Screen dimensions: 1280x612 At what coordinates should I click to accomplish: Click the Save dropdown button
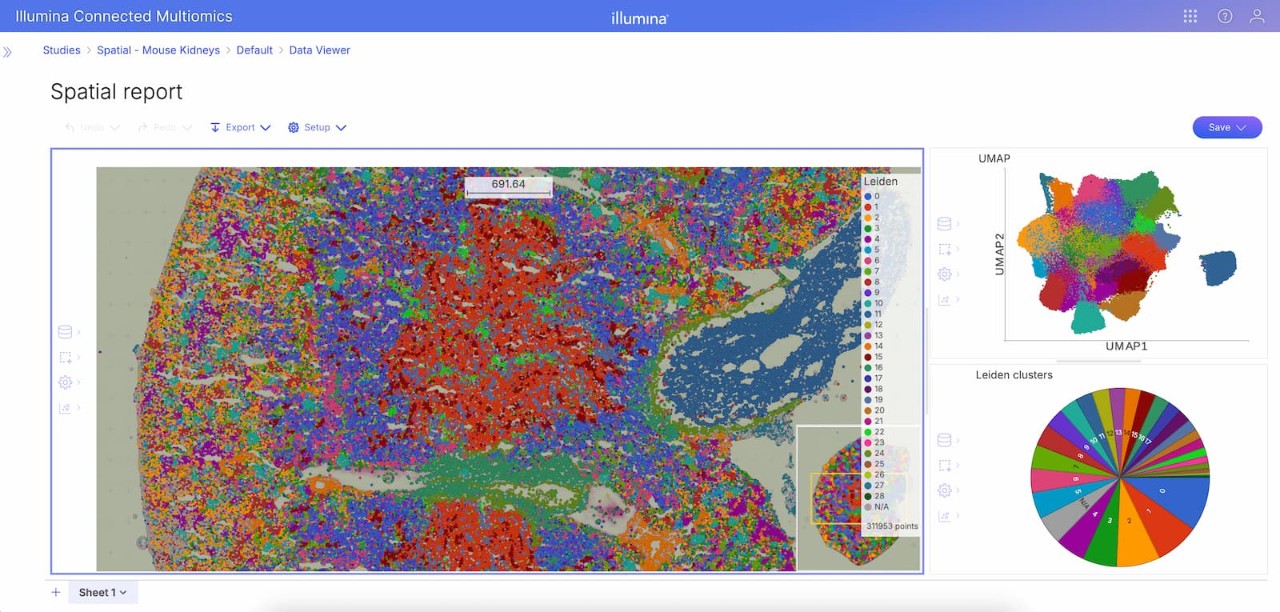pyautogui.click(x=1227, y=128)
